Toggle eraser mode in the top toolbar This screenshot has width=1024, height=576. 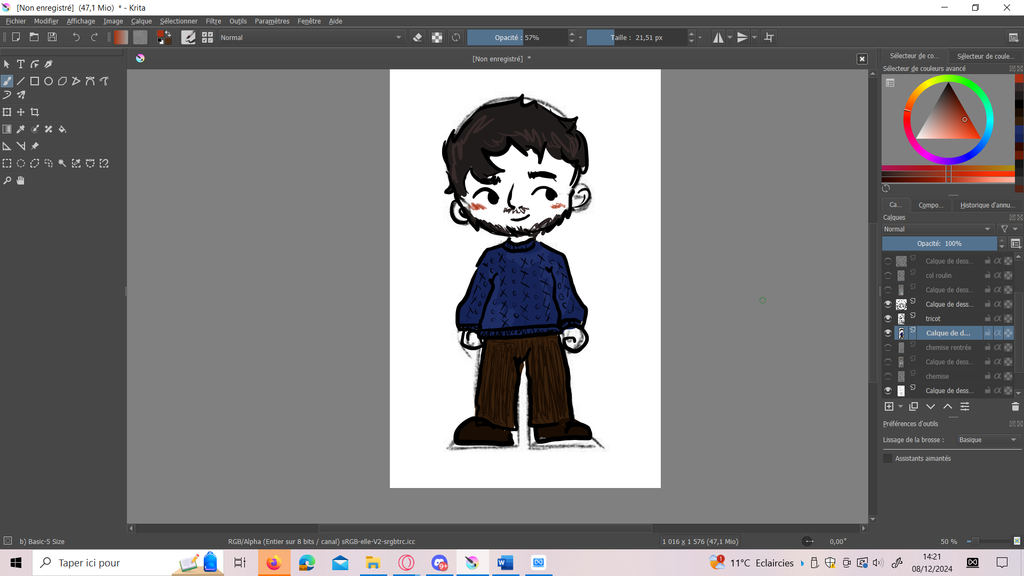coord(418,38)
